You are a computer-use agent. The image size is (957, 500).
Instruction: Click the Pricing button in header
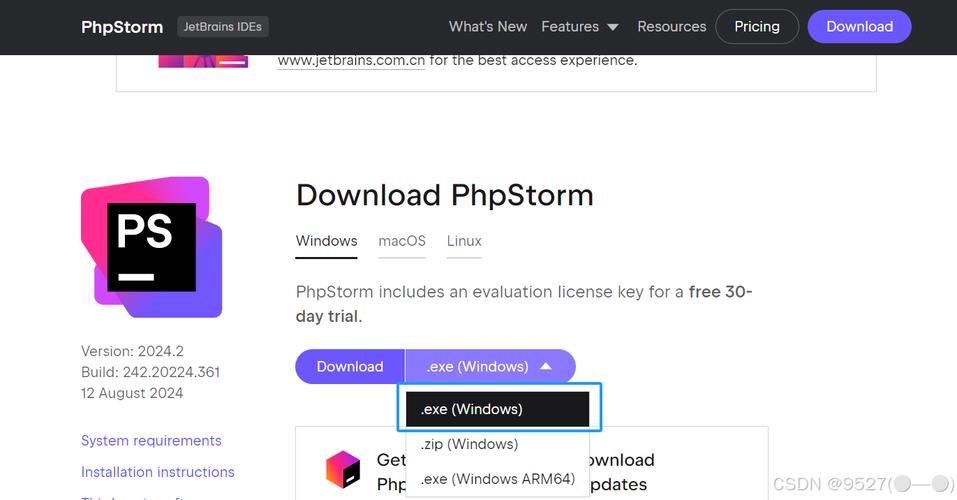coord(757,27)
